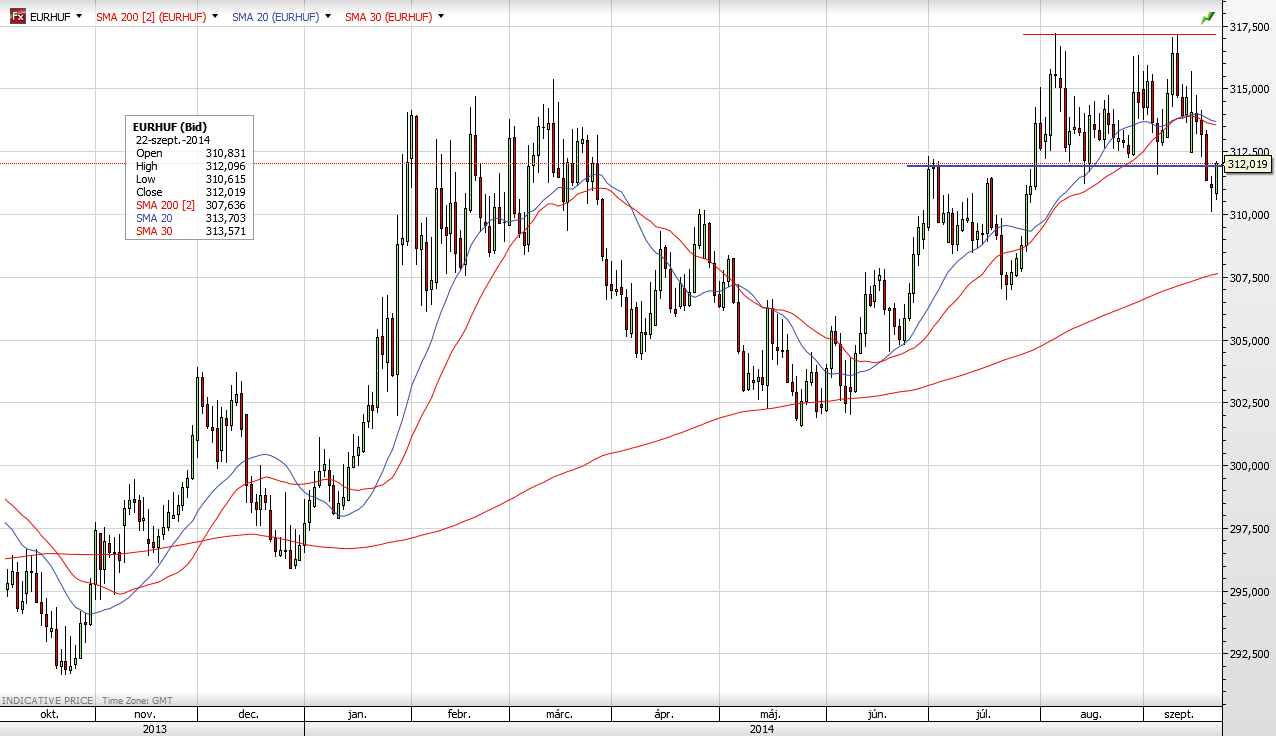The image size is (1276, 736).
Task: Click the okt. month label
Action: pos(49,714)
